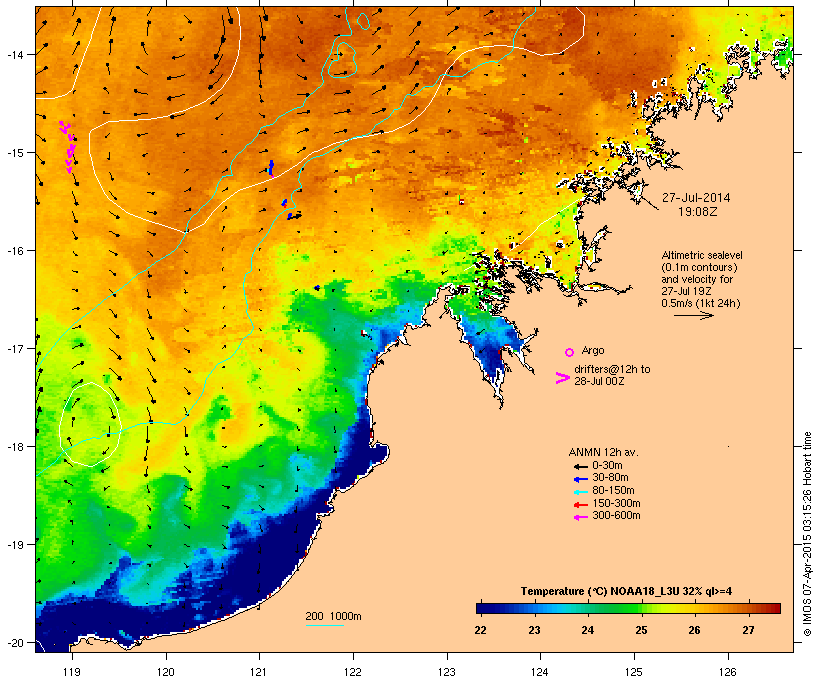Click the magenta drifter track near 119E 15S

point(67,146)
